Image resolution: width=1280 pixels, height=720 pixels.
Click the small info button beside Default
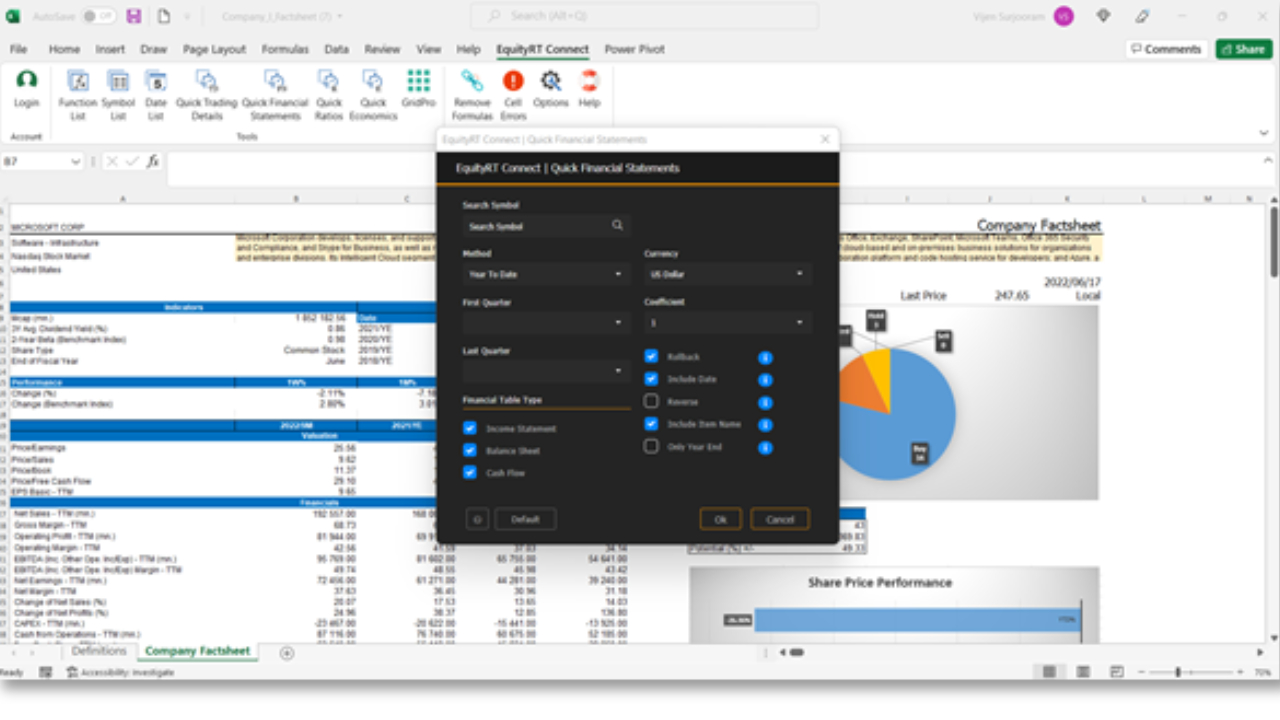[477, 519]
